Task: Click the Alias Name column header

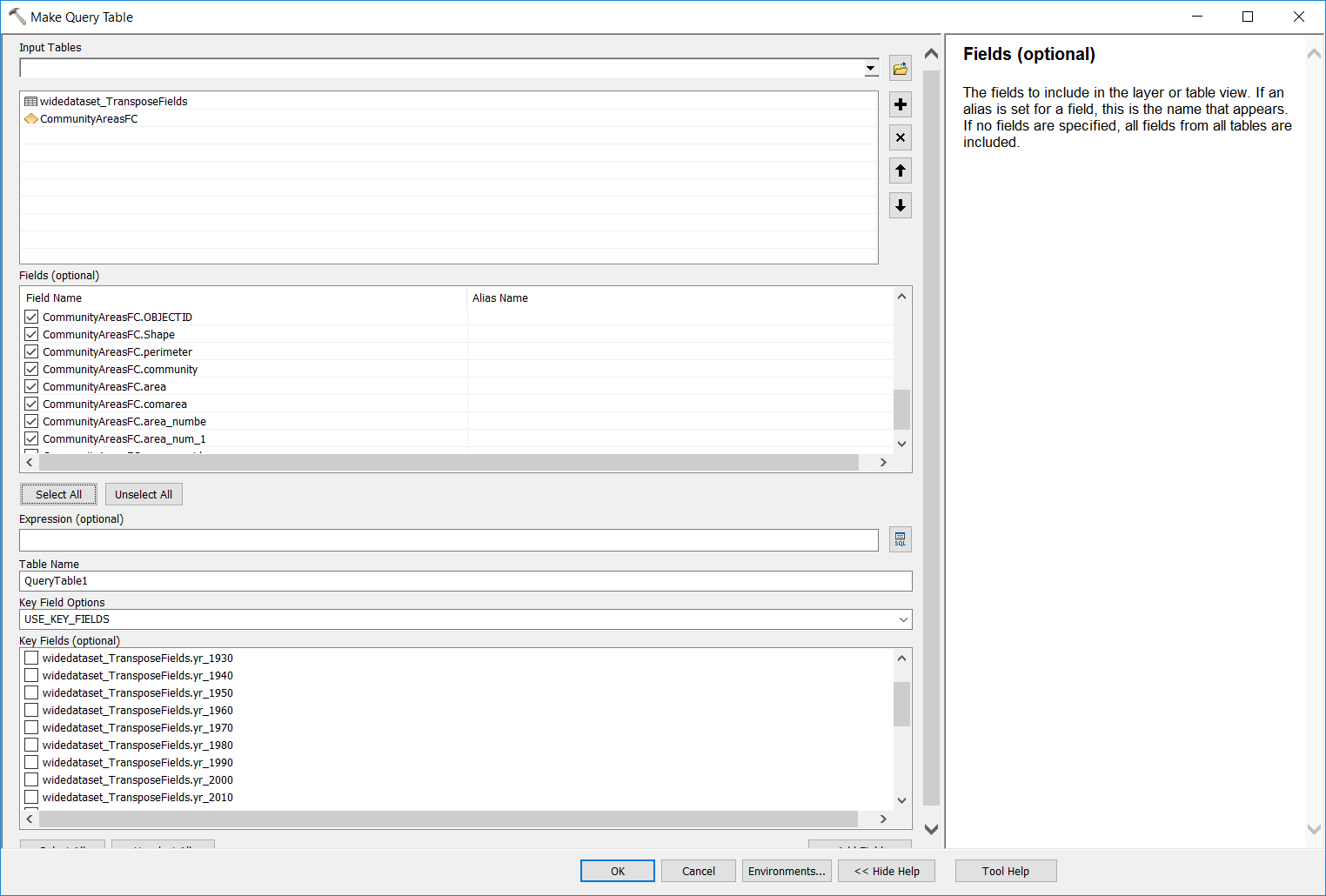Action: 680,298
